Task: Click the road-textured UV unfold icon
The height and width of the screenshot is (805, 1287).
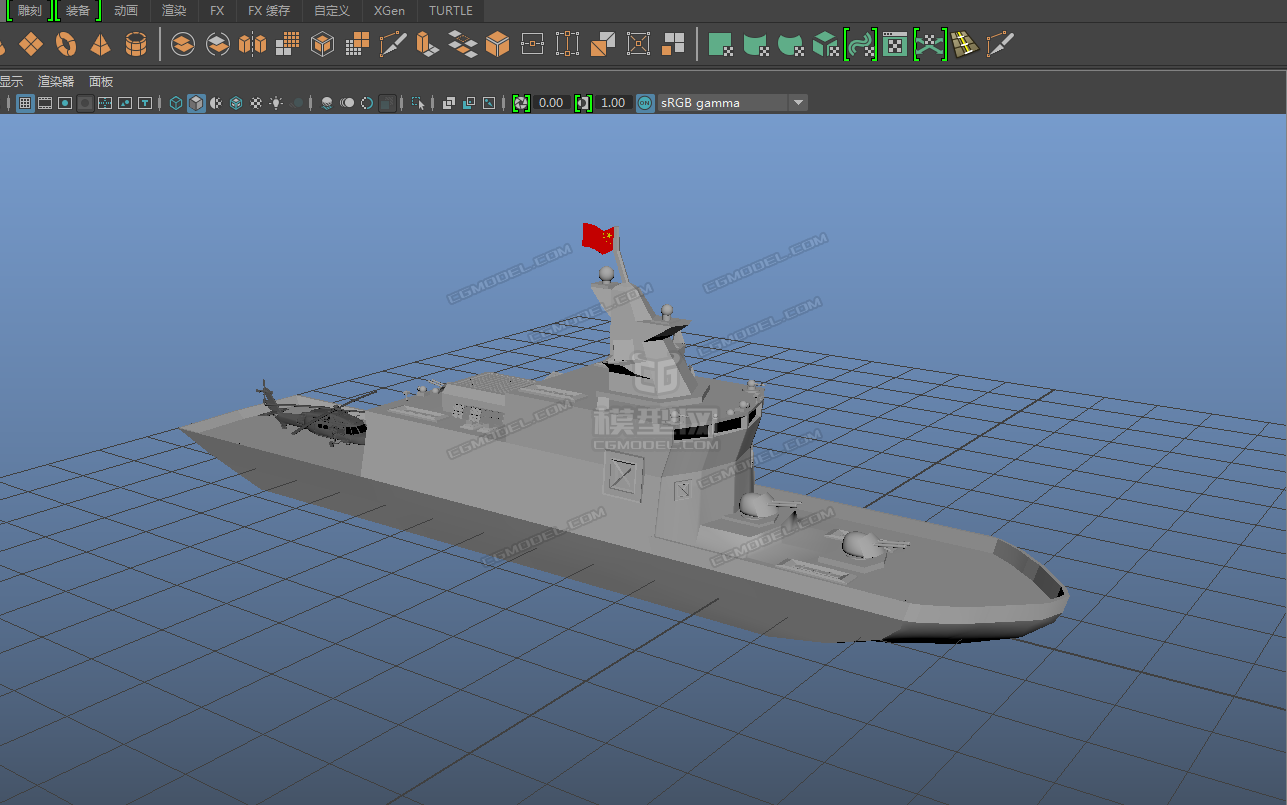Action: click(964, 44)
